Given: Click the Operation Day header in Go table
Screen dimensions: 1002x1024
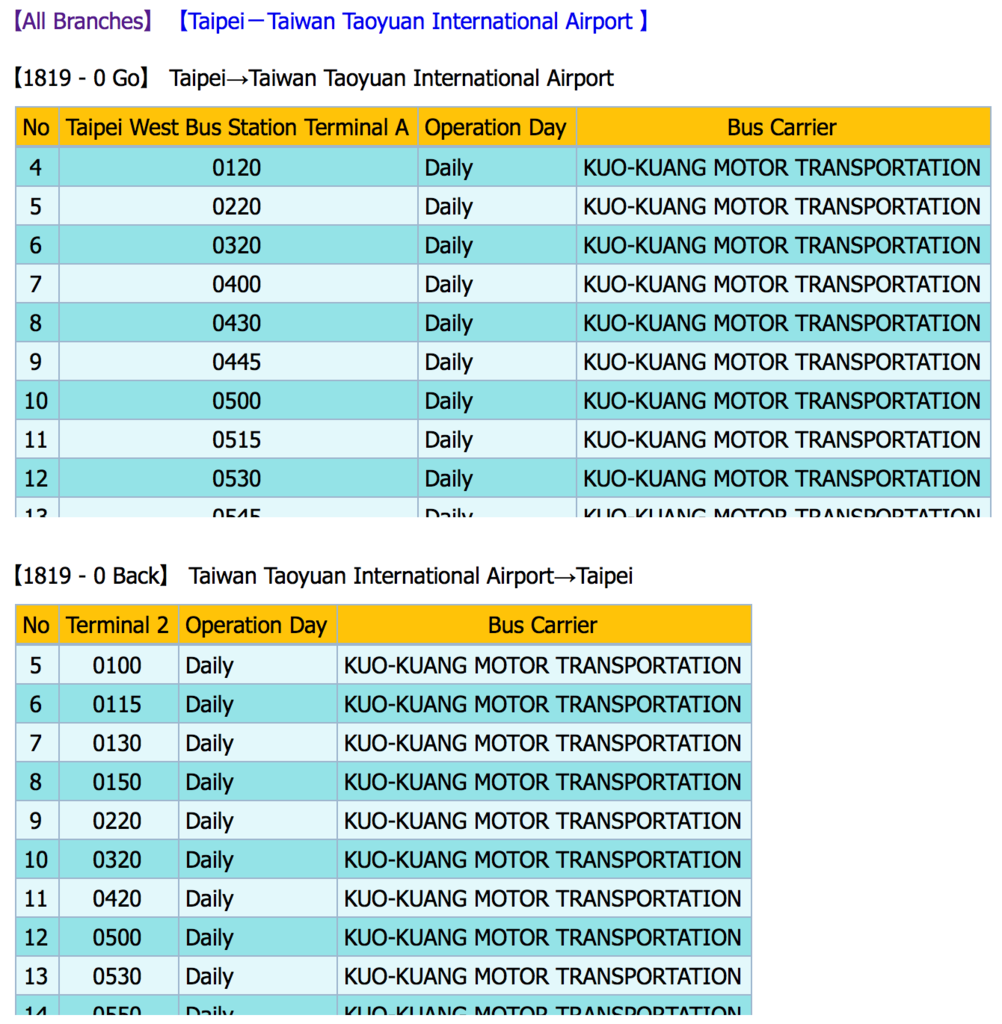Looking at the screenshot, I should pyautogui.click(x=496, y=127).
